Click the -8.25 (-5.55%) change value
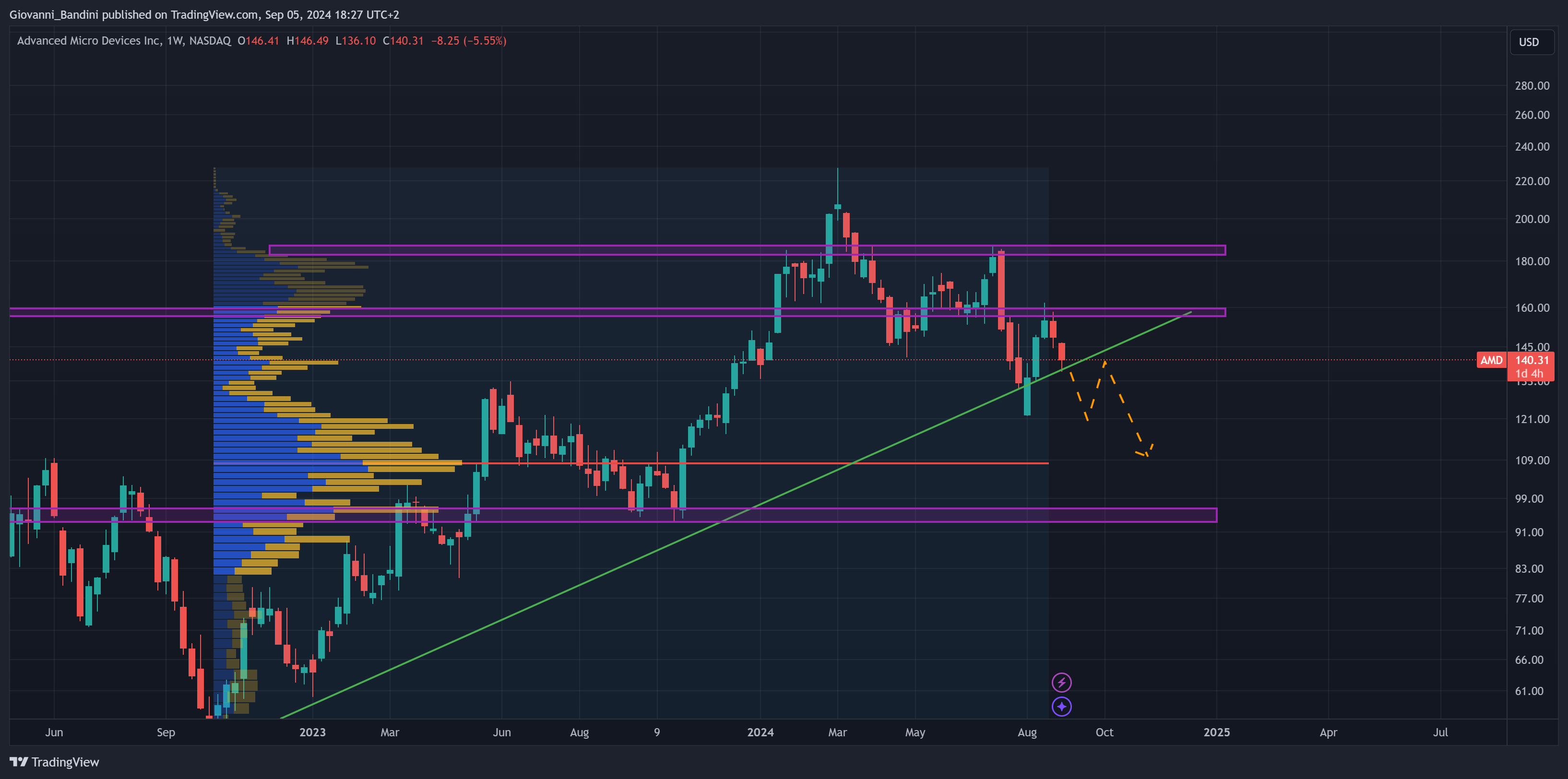 pos(469,41)
